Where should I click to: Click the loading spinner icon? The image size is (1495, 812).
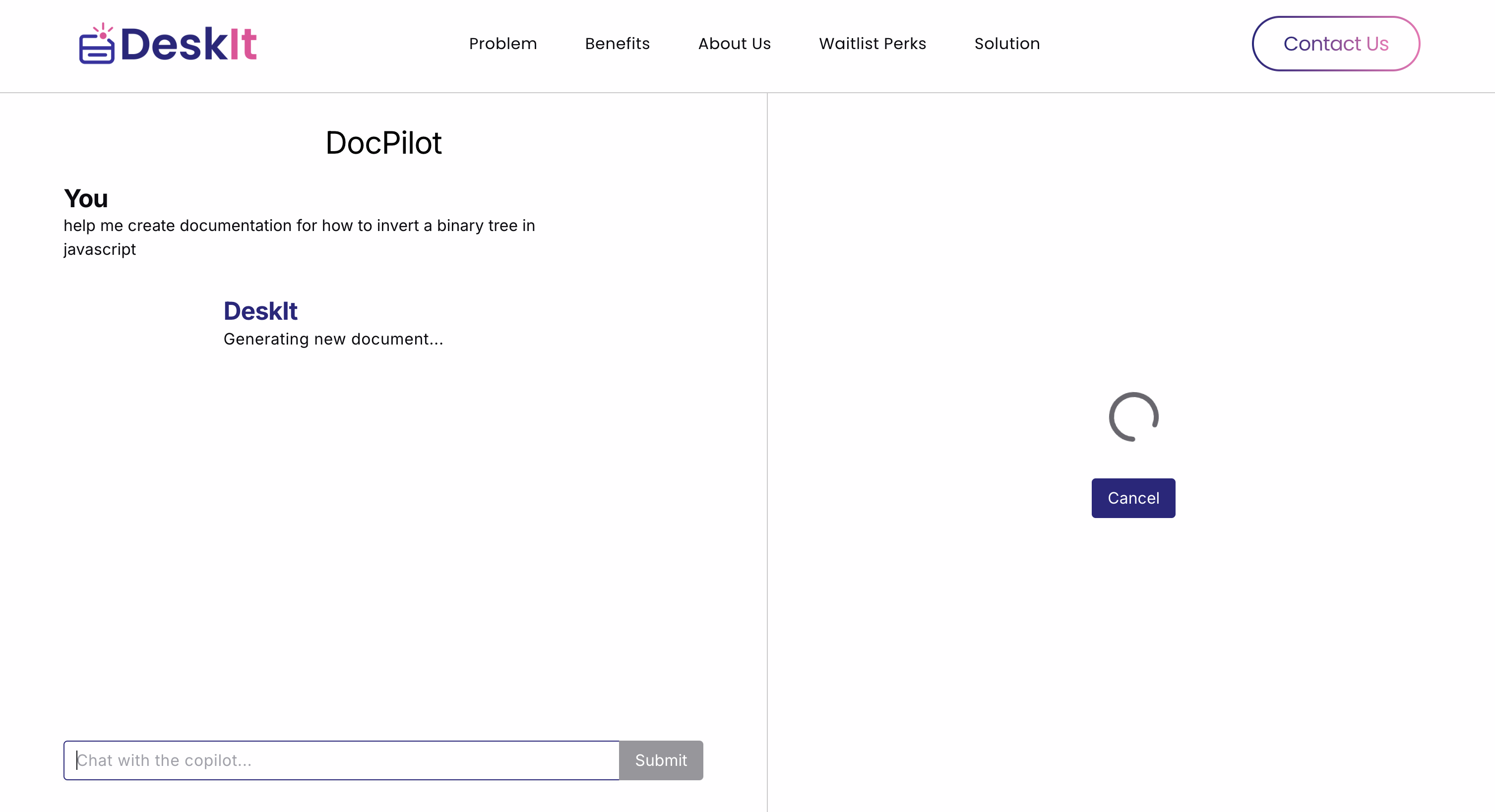click(1133, 416)
